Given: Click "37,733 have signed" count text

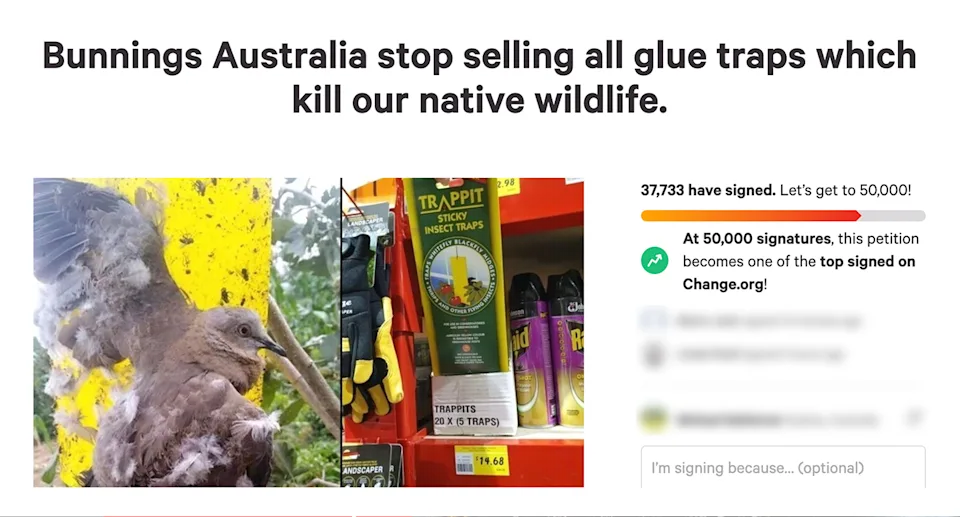Looking at the screenshot, I should pos(708,190).
